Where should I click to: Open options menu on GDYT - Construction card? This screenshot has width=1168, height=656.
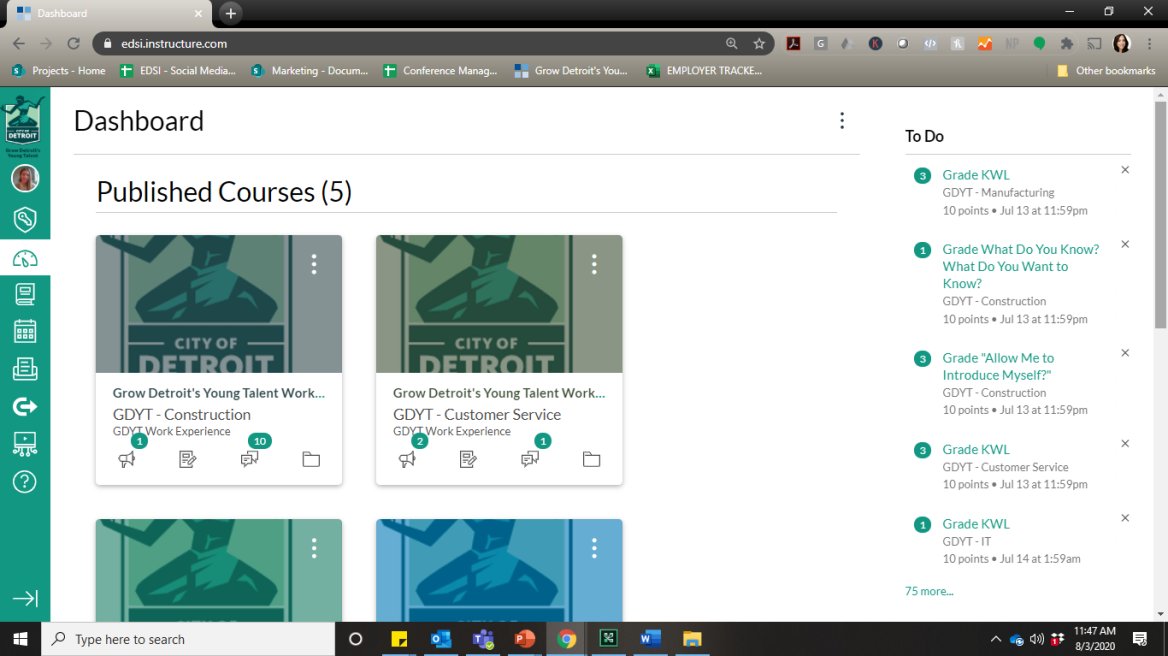coord(314,264)
